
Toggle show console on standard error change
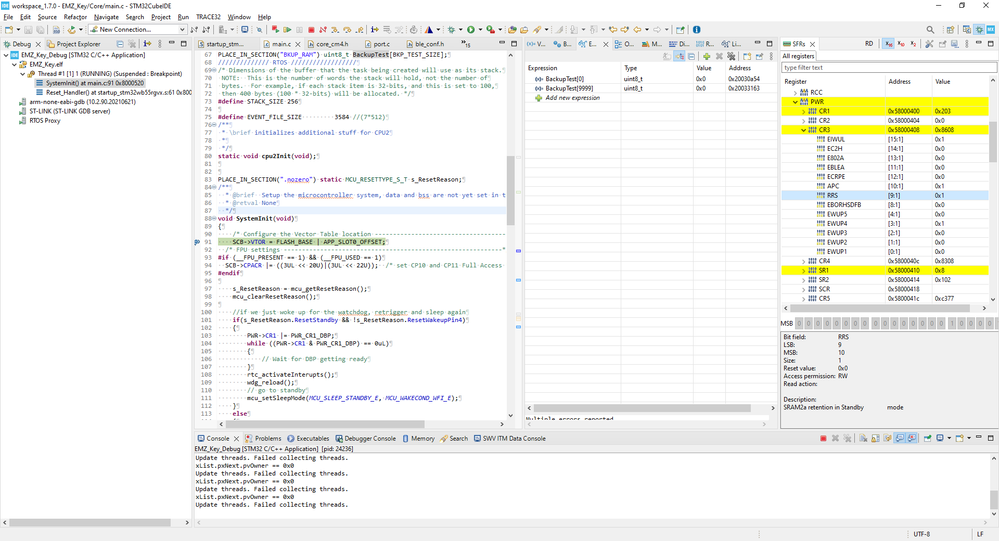912,438
